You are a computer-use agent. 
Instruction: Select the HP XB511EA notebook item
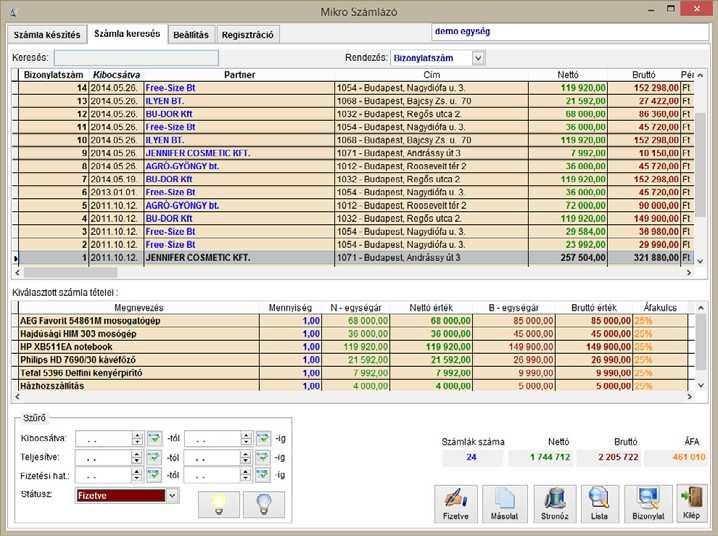(x=354, y=347)
